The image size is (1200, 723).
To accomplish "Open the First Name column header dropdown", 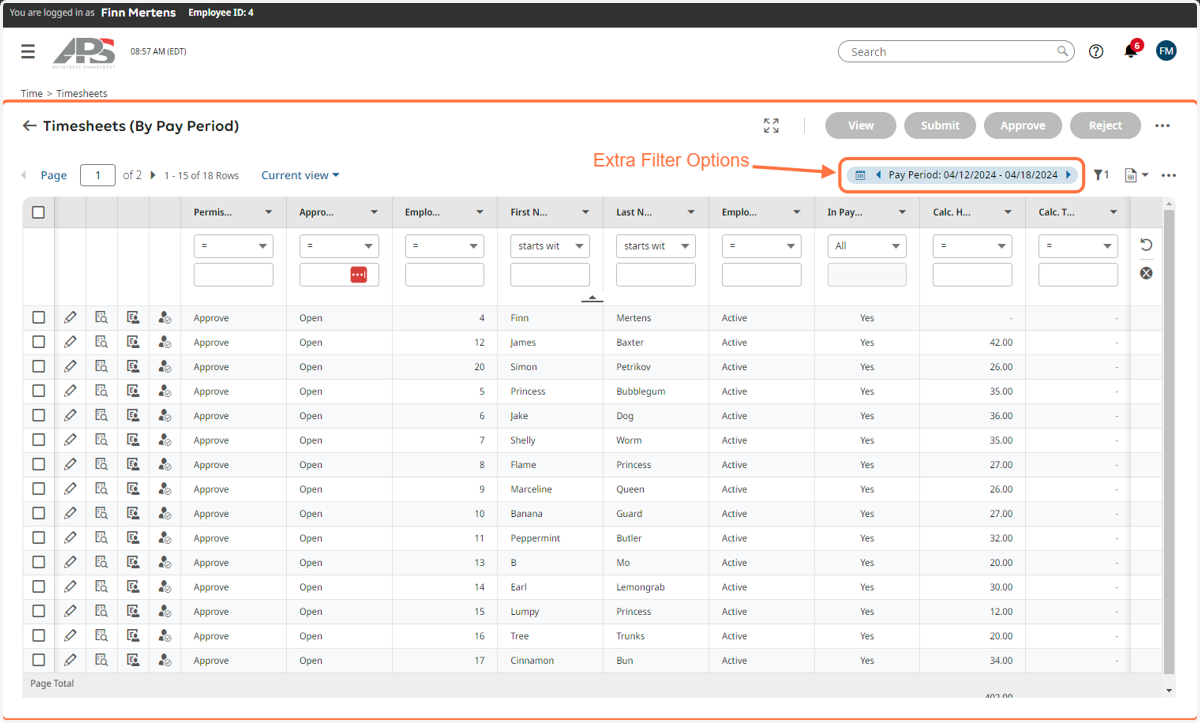I will (x=585, y=212).
